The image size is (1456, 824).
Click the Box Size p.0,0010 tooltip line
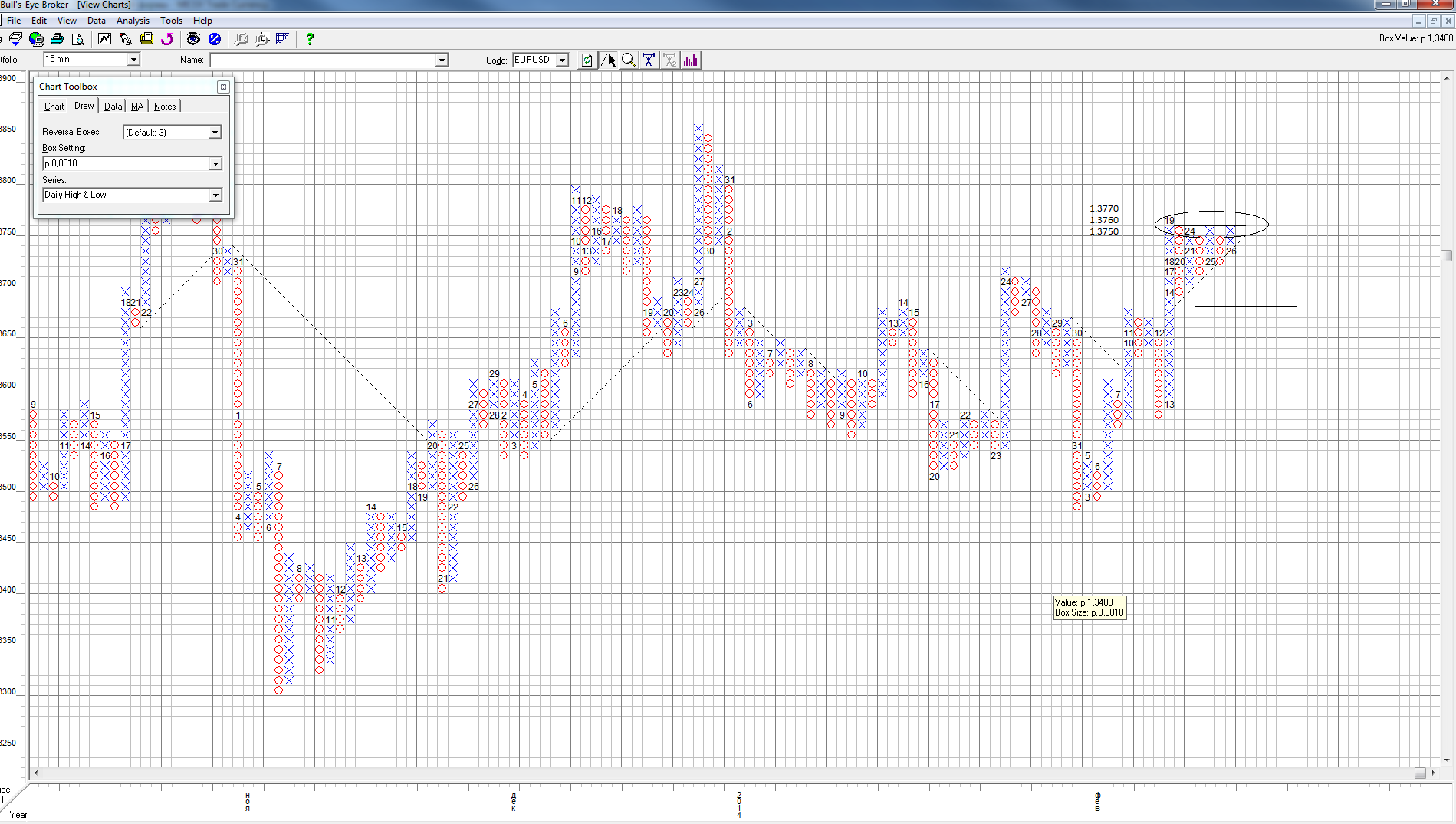pos(1090,612)
